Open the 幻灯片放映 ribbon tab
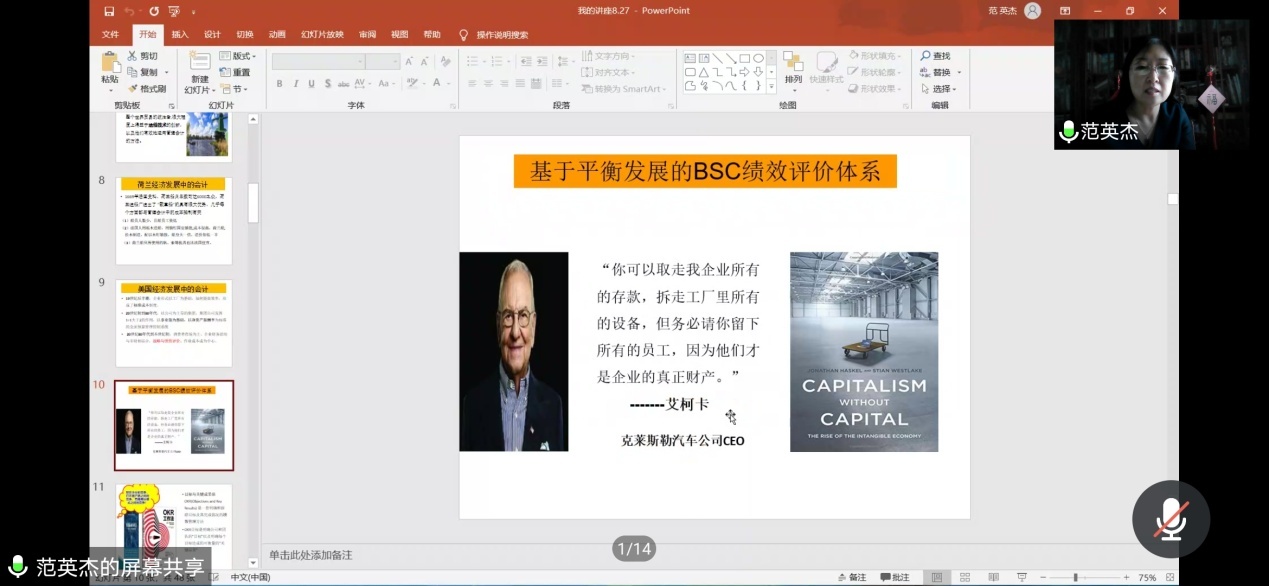 click(x=322, y=33)
